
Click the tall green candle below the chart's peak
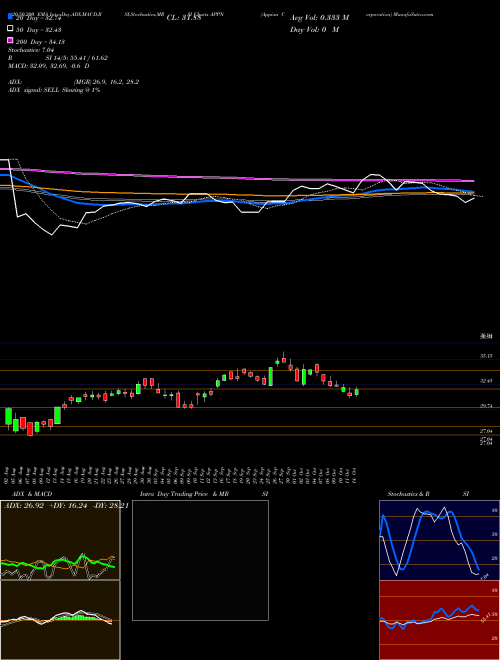click(x=271, y=376)
